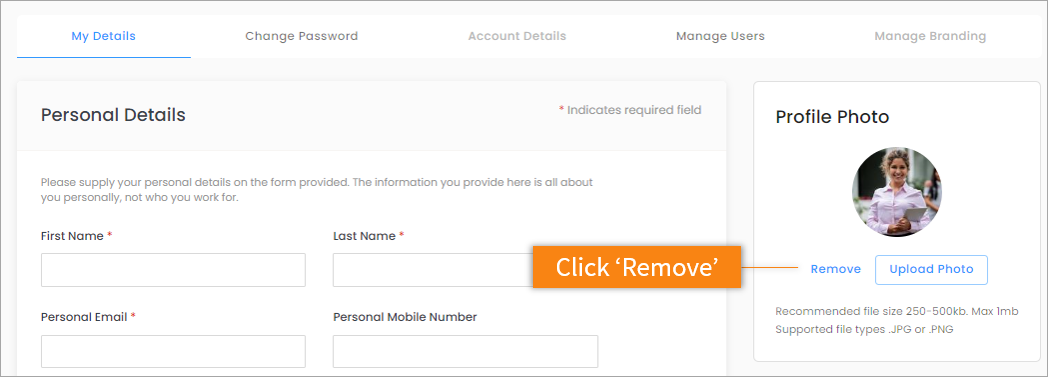Open the Manage Branding tab
The image size is (1048, 377).
(930, 36)
